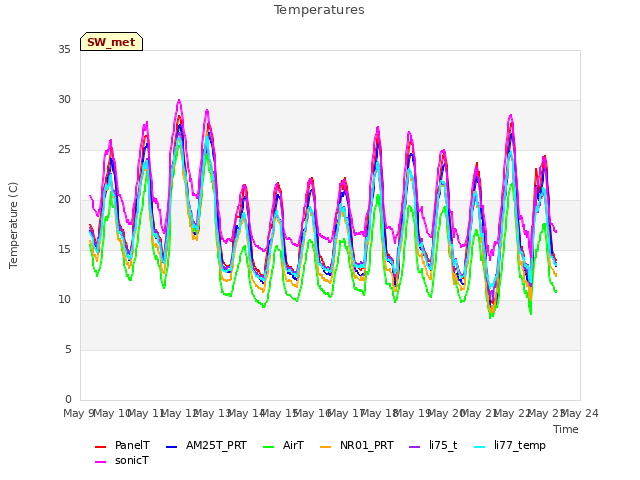This screenshot has width=640, height=480.
Task: Select the Temperatures chart title
Action: (319, 10)
